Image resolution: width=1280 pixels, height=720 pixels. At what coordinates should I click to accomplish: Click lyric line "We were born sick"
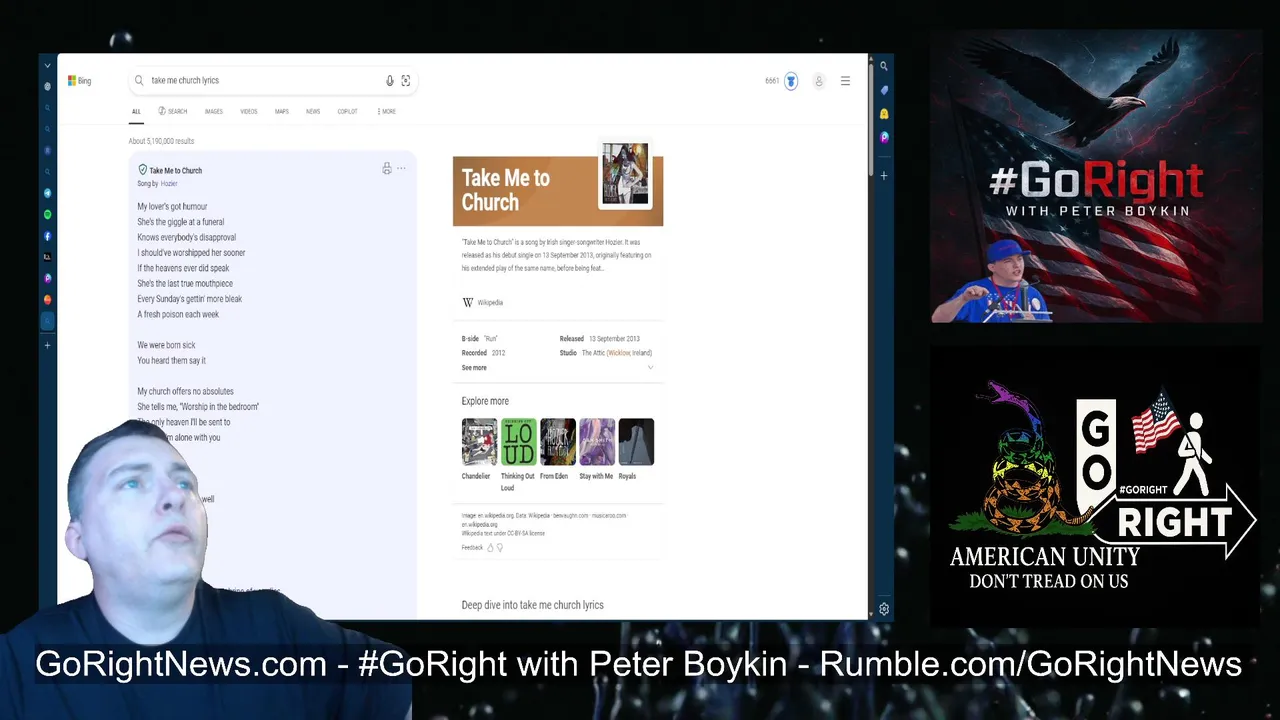tap(166, 345)
